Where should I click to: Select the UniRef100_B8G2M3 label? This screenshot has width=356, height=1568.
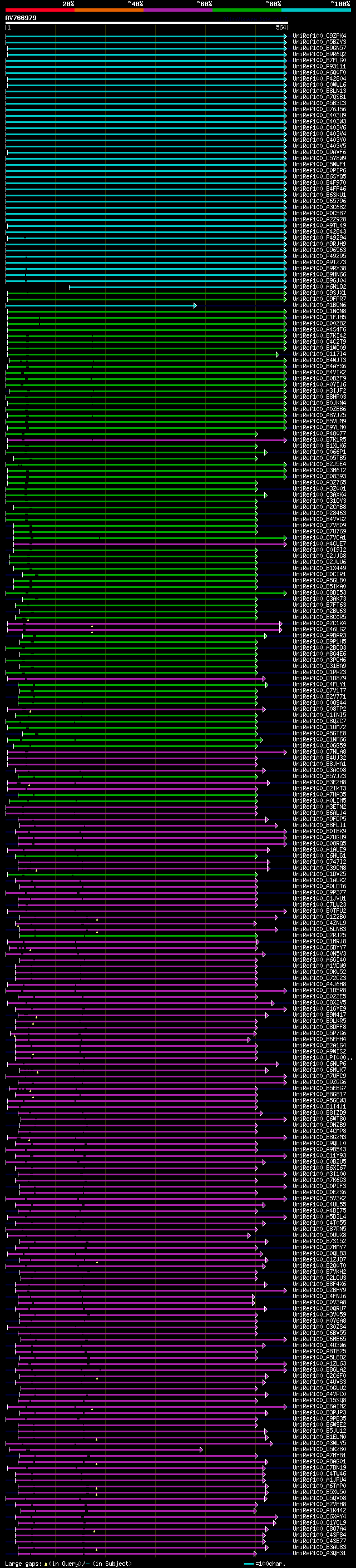click(319, 1137)
